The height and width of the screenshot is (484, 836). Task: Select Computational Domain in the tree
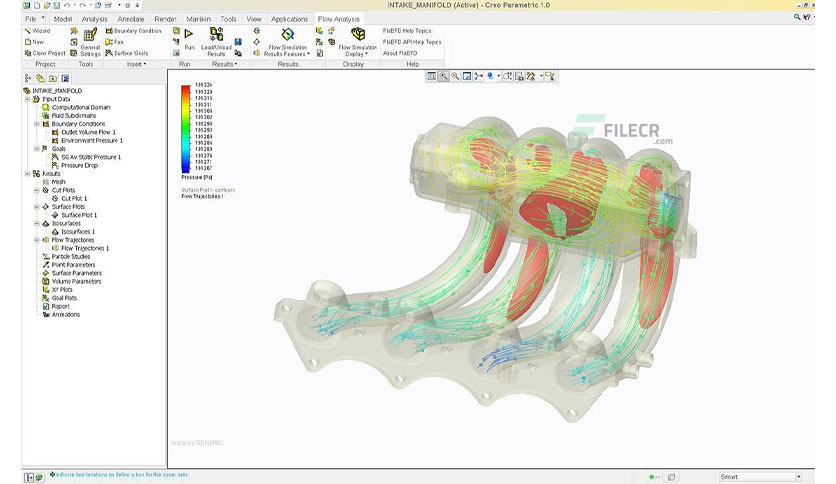pos(81,107)
